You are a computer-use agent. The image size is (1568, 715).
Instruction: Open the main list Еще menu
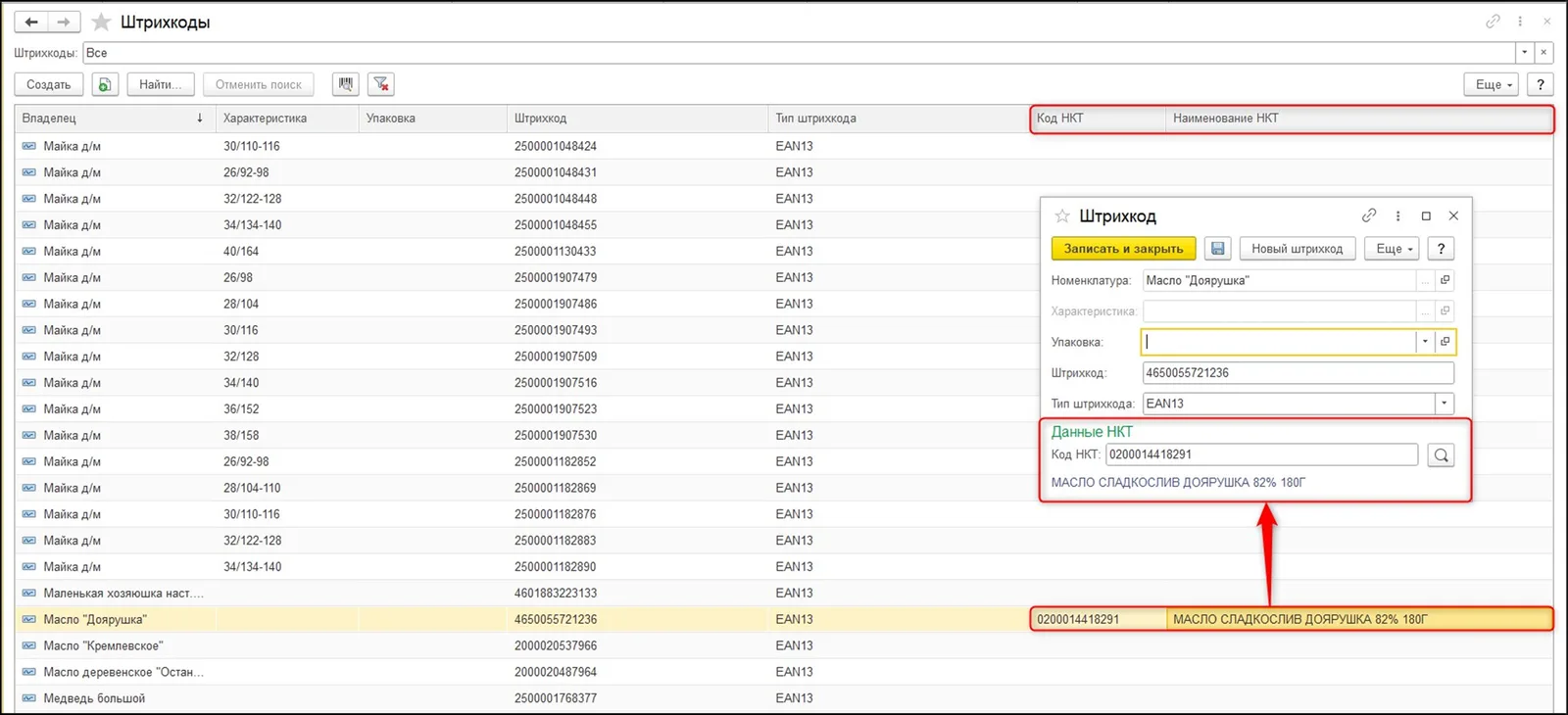(x=1492, y=84)
